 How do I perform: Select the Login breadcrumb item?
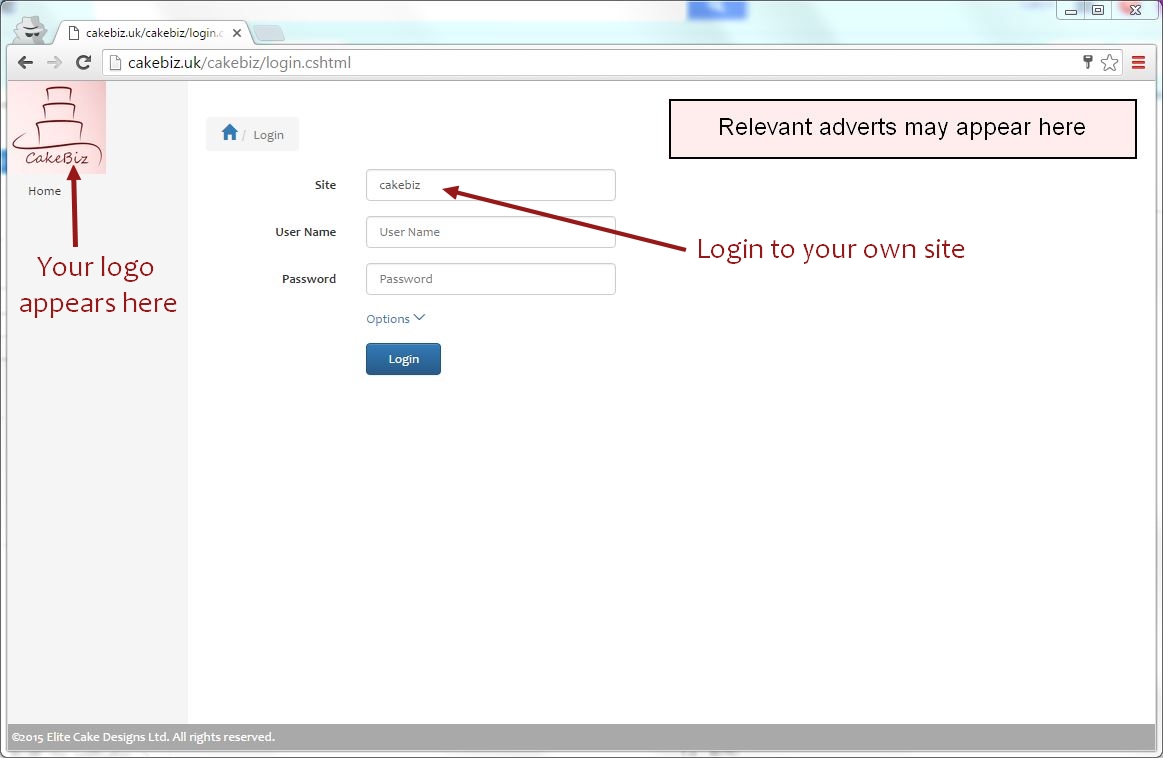click(x=268, y=134)
